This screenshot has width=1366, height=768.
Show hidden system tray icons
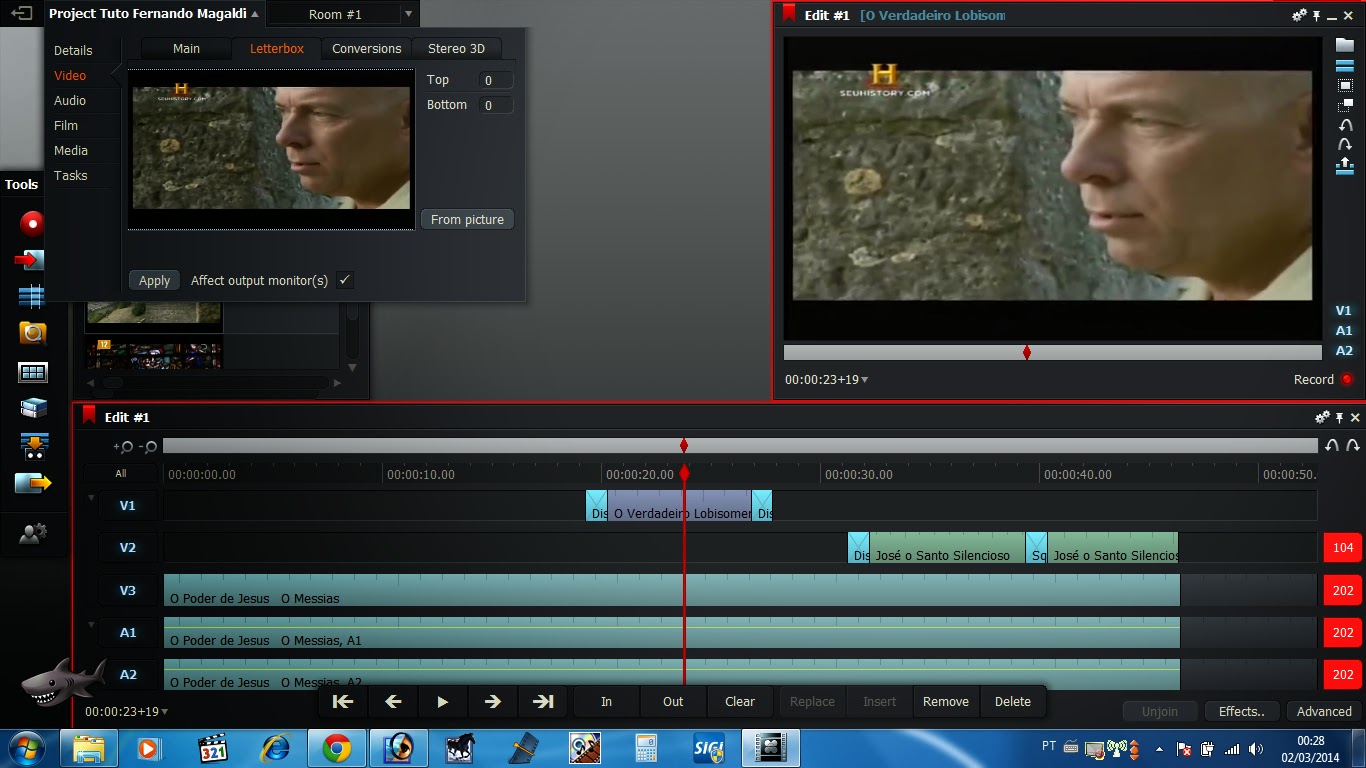1160,749
